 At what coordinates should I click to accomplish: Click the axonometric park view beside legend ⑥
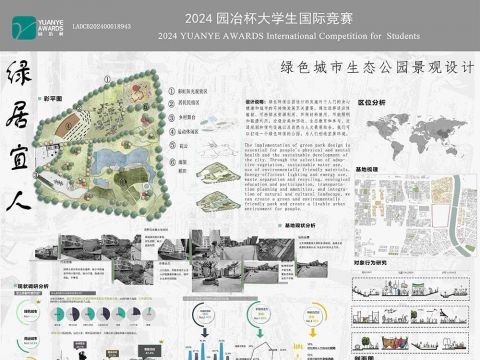pyautogui.click(x=218, y=172)
